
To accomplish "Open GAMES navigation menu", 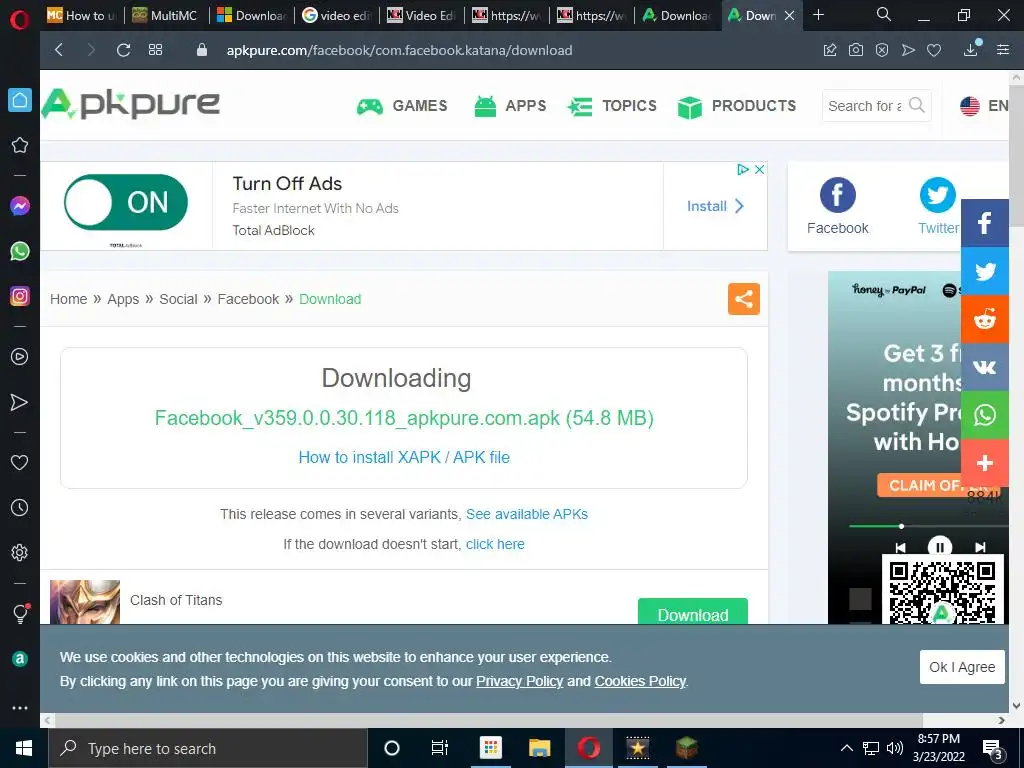I will (x=402, y=106).
